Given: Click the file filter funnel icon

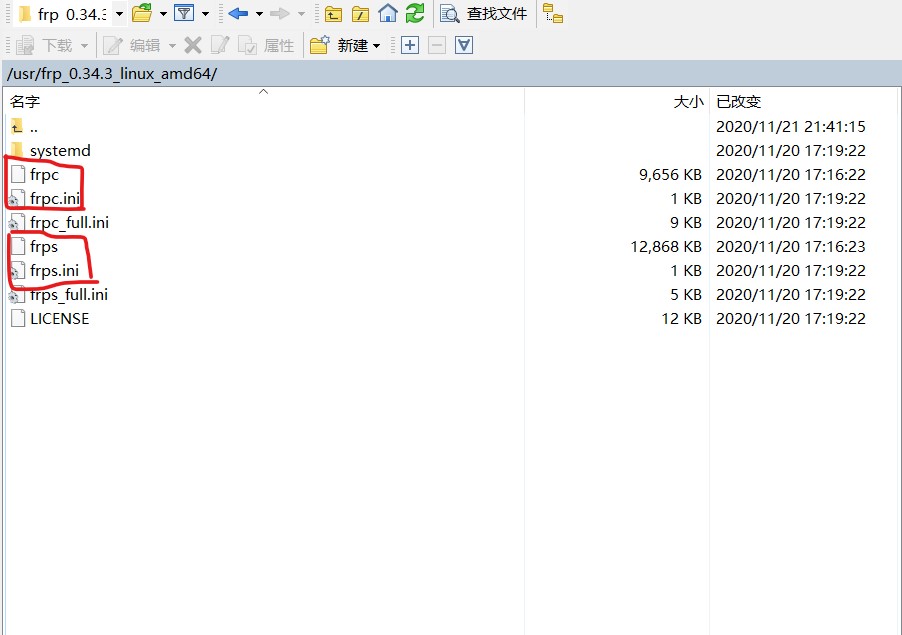Looking at the screenshot, I should [184, 14].
